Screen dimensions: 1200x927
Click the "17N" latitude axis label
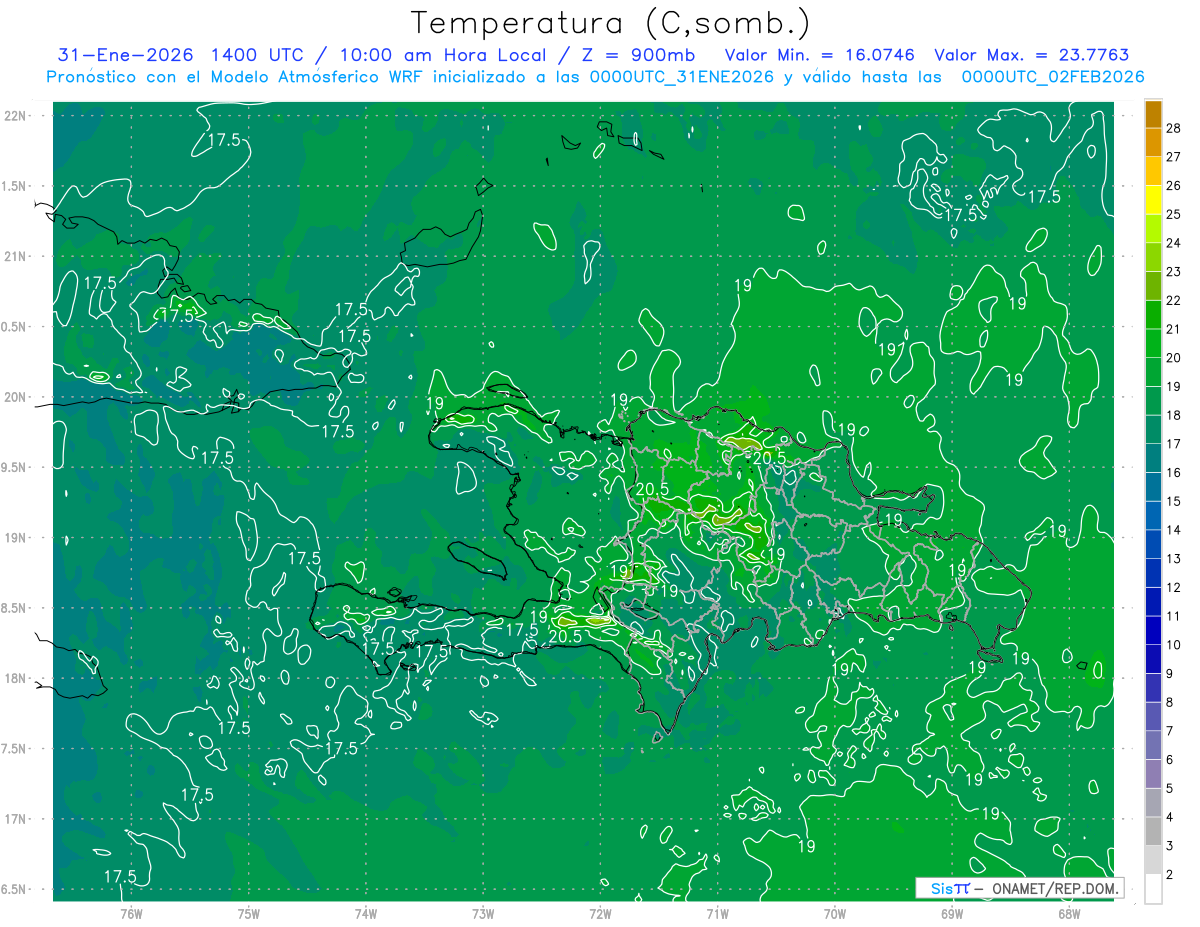[x=16, y=819]
